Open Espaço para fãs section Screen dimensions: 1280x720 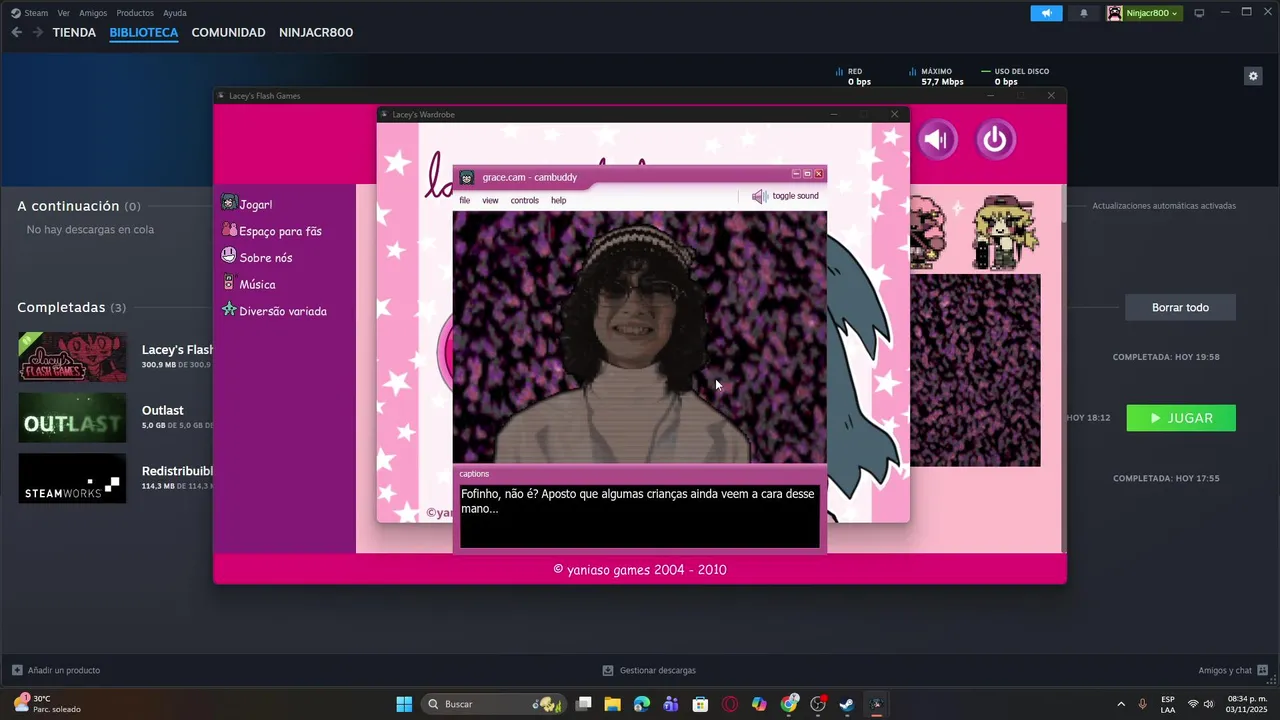point(280,231)
